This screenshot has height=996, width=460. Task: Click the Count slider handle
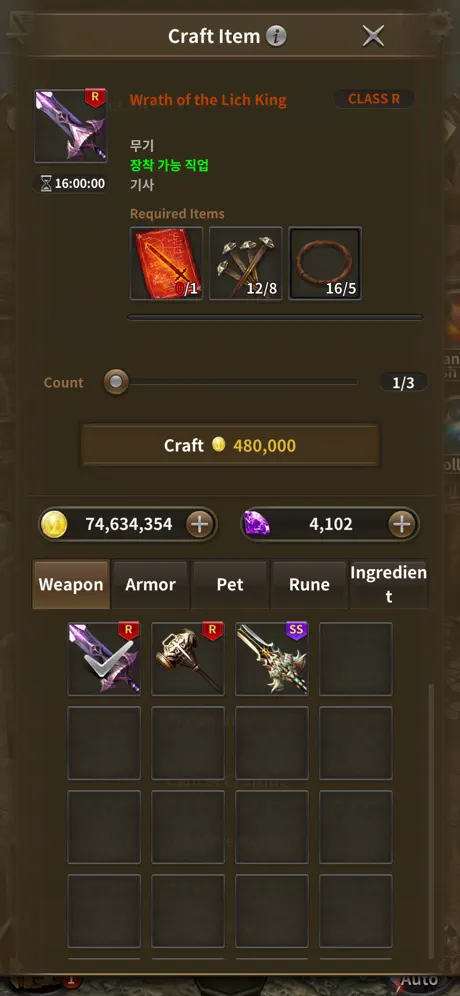116,382
